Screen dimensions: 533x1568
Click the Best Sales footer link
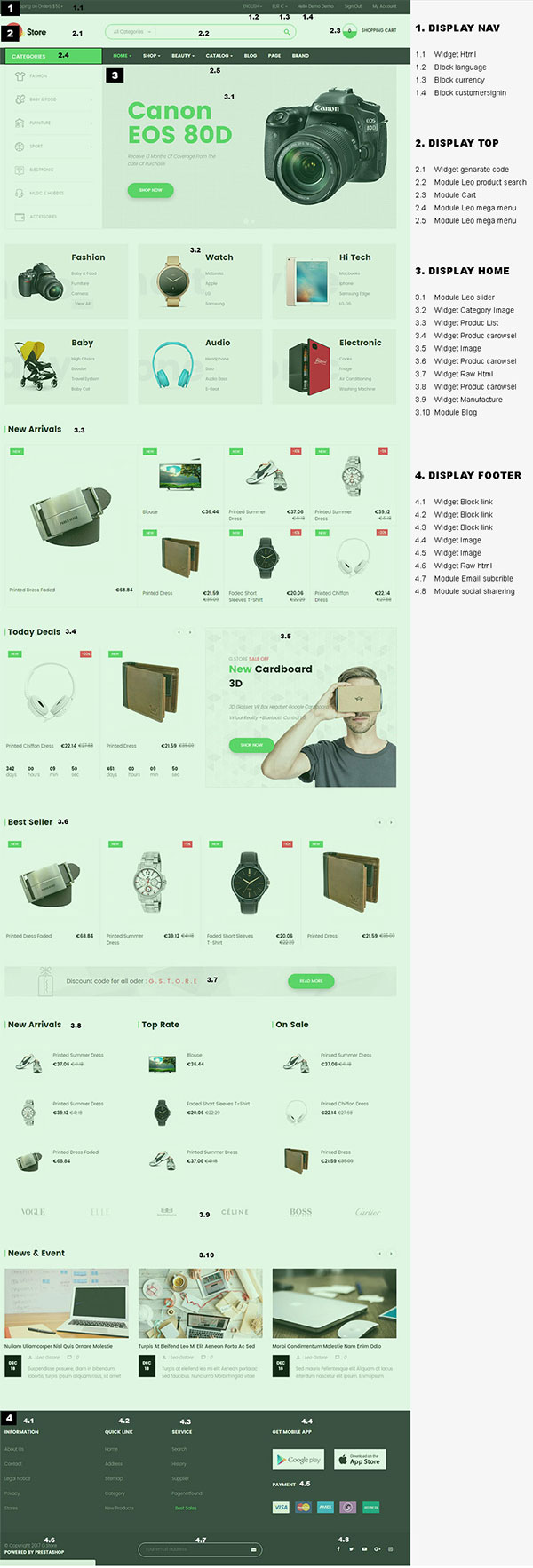[186, 1508]
